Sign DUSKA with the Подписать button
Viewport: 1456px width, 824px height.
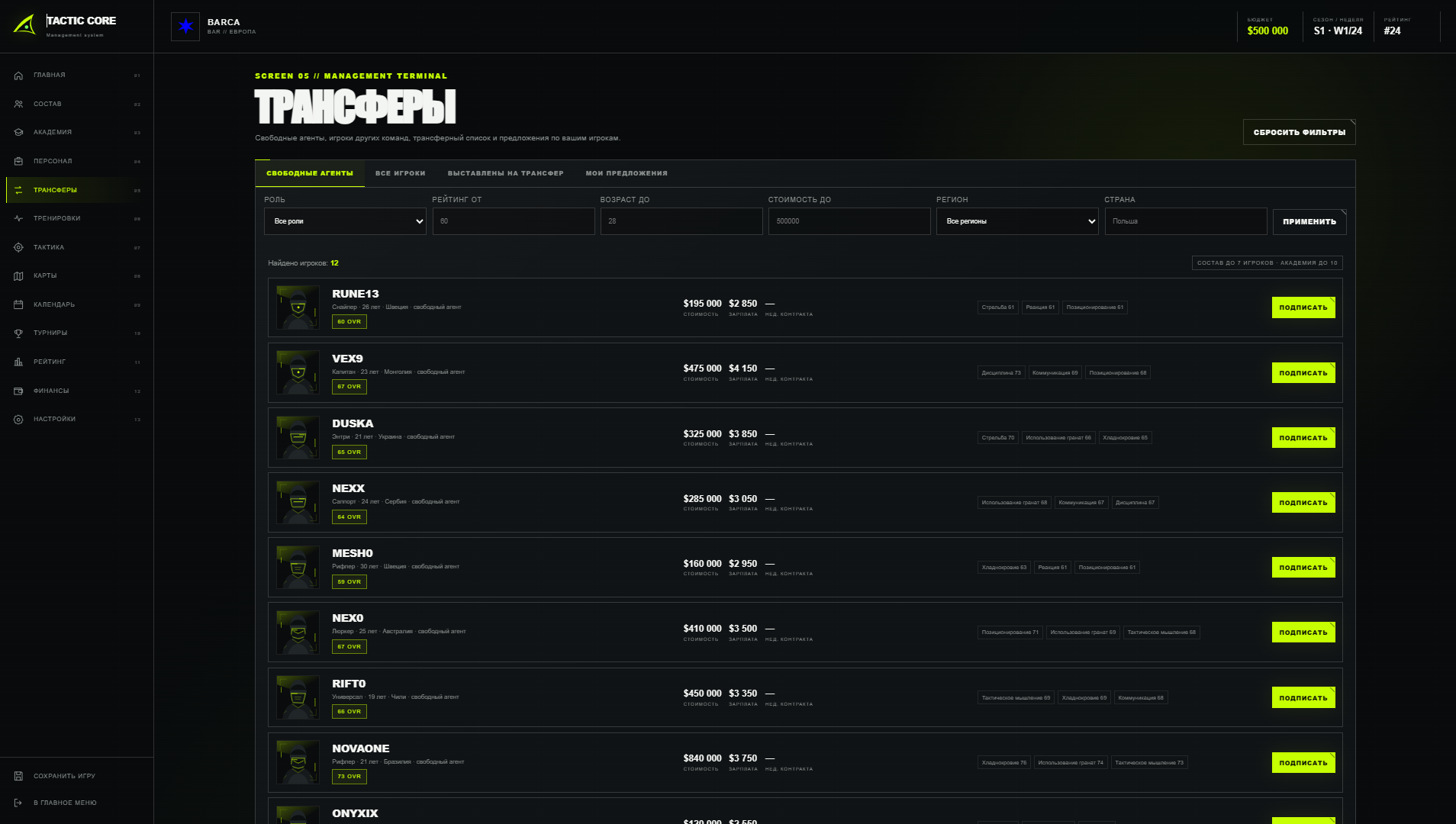(1303, 438)
